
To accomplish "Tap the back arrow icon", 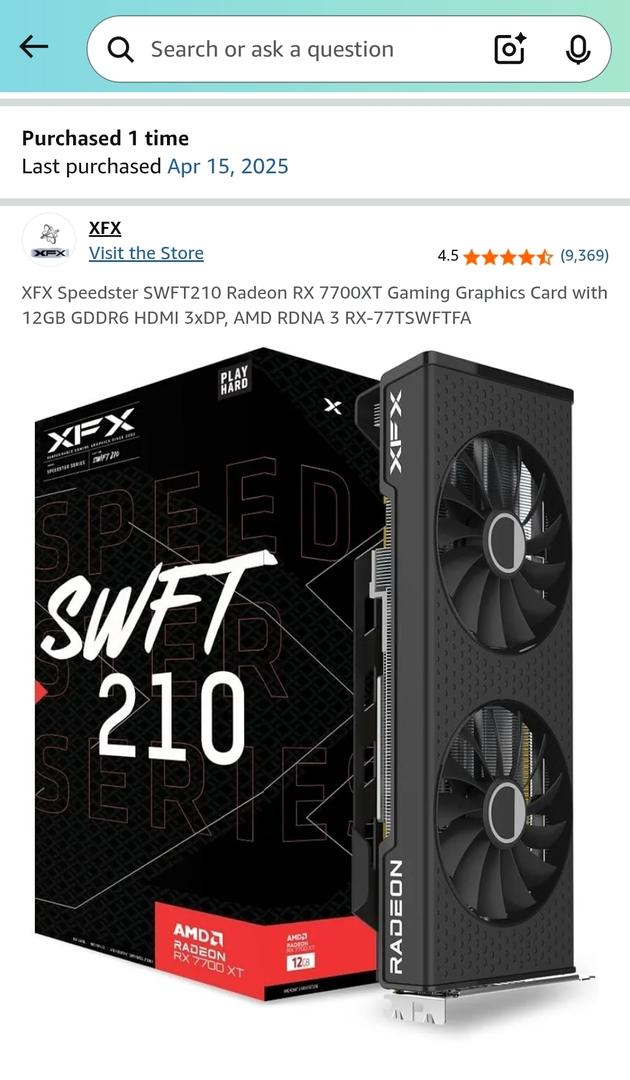I will (34, 48).
